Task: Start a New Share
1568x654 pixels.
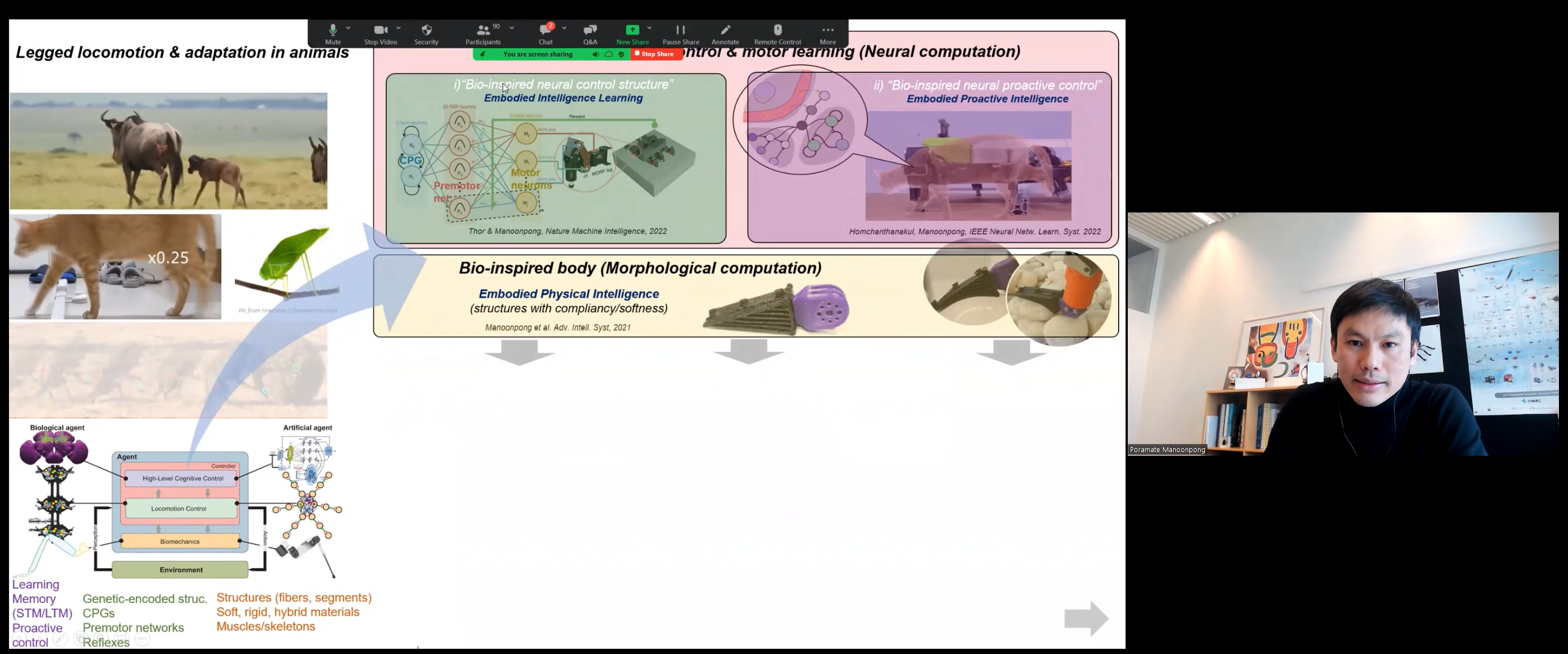Action: [632, 33]
